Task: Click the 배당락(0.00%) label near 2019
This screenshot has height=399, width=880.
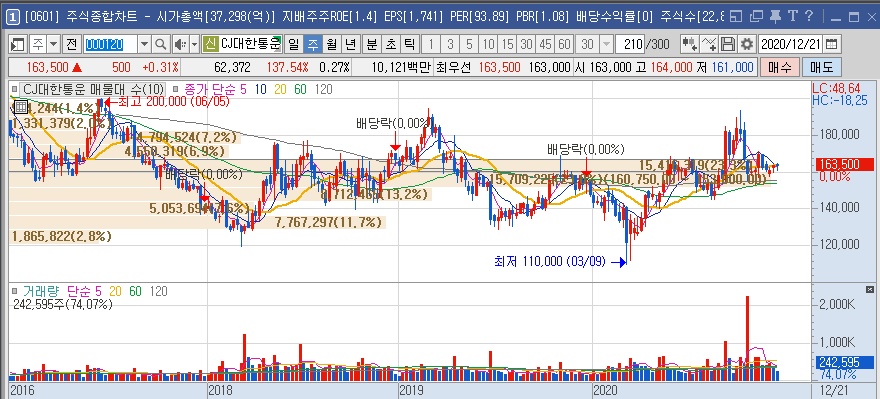Action: click(393, 123)
